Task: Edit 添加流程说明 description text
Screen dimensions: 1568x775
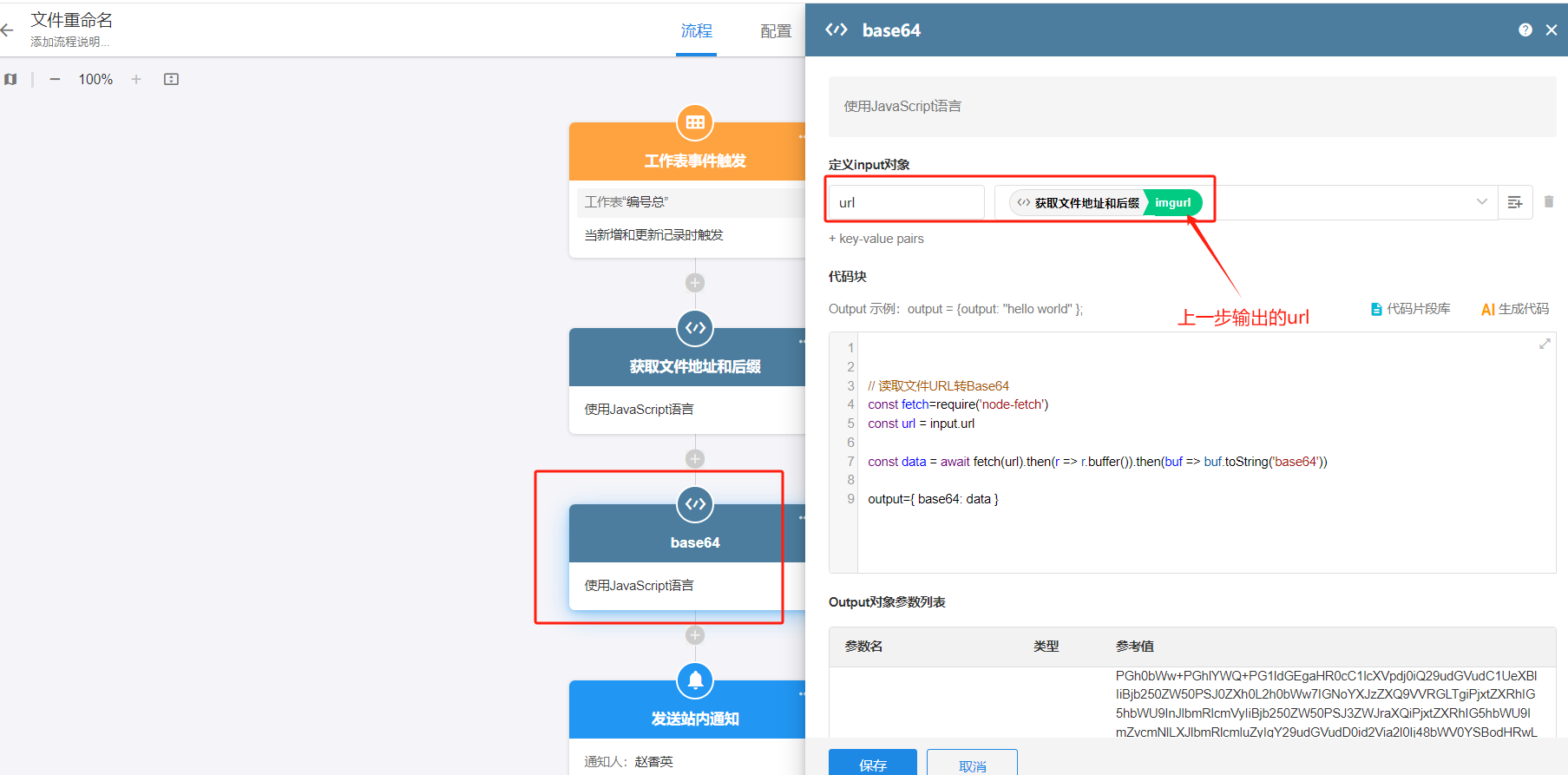Action: coord(70,42)
